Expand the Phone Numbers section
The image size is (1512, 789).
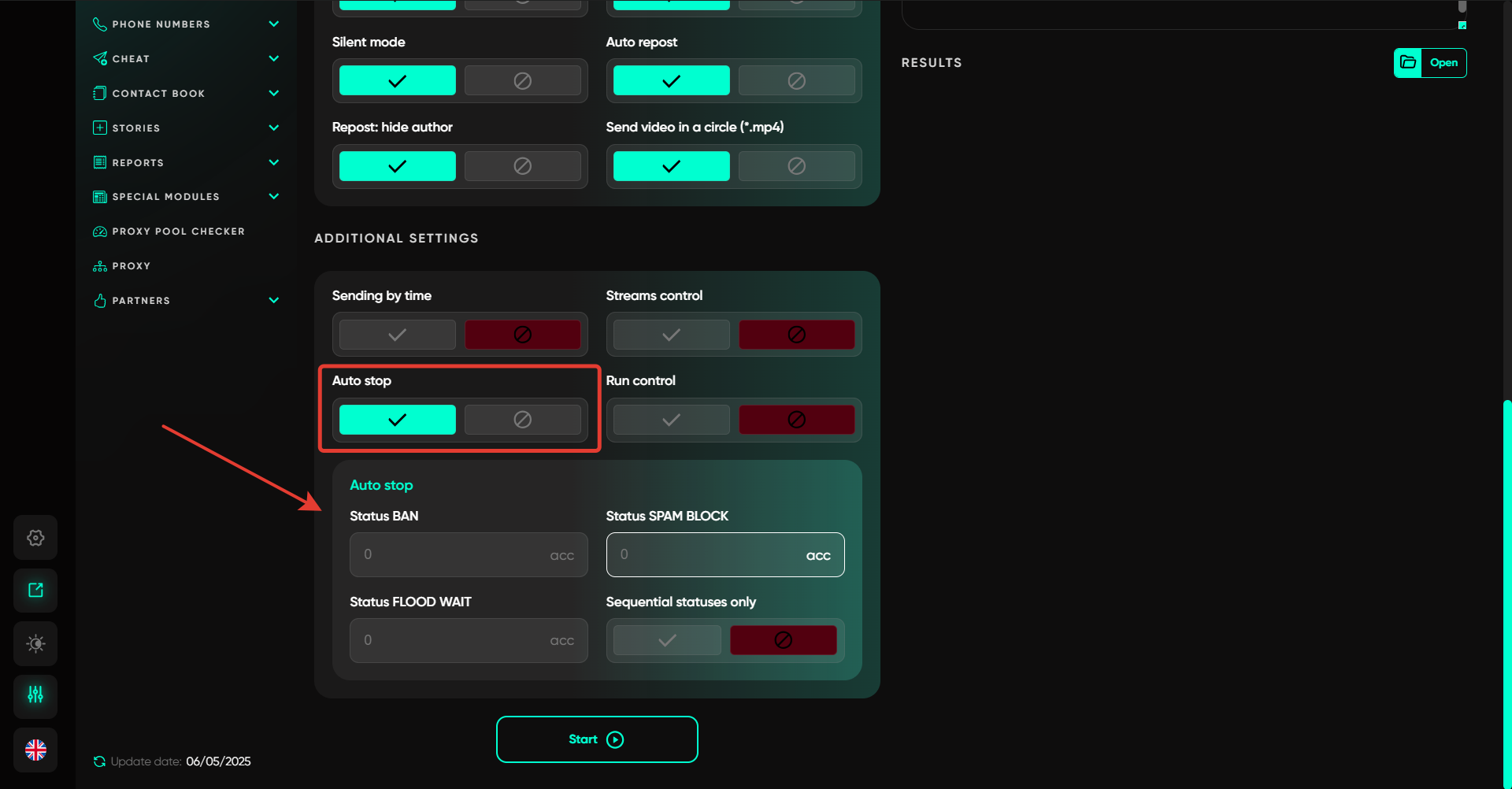click(x=273, y=24)
